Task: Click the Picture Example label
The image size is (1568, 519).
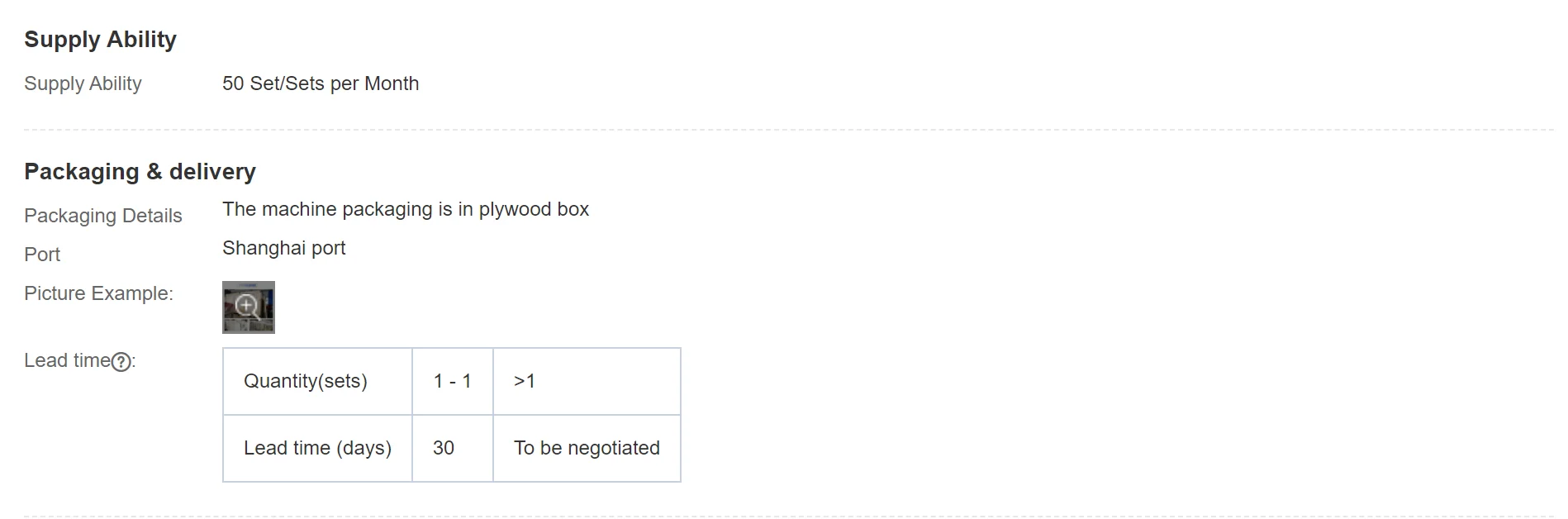Action: click(98, 293)
